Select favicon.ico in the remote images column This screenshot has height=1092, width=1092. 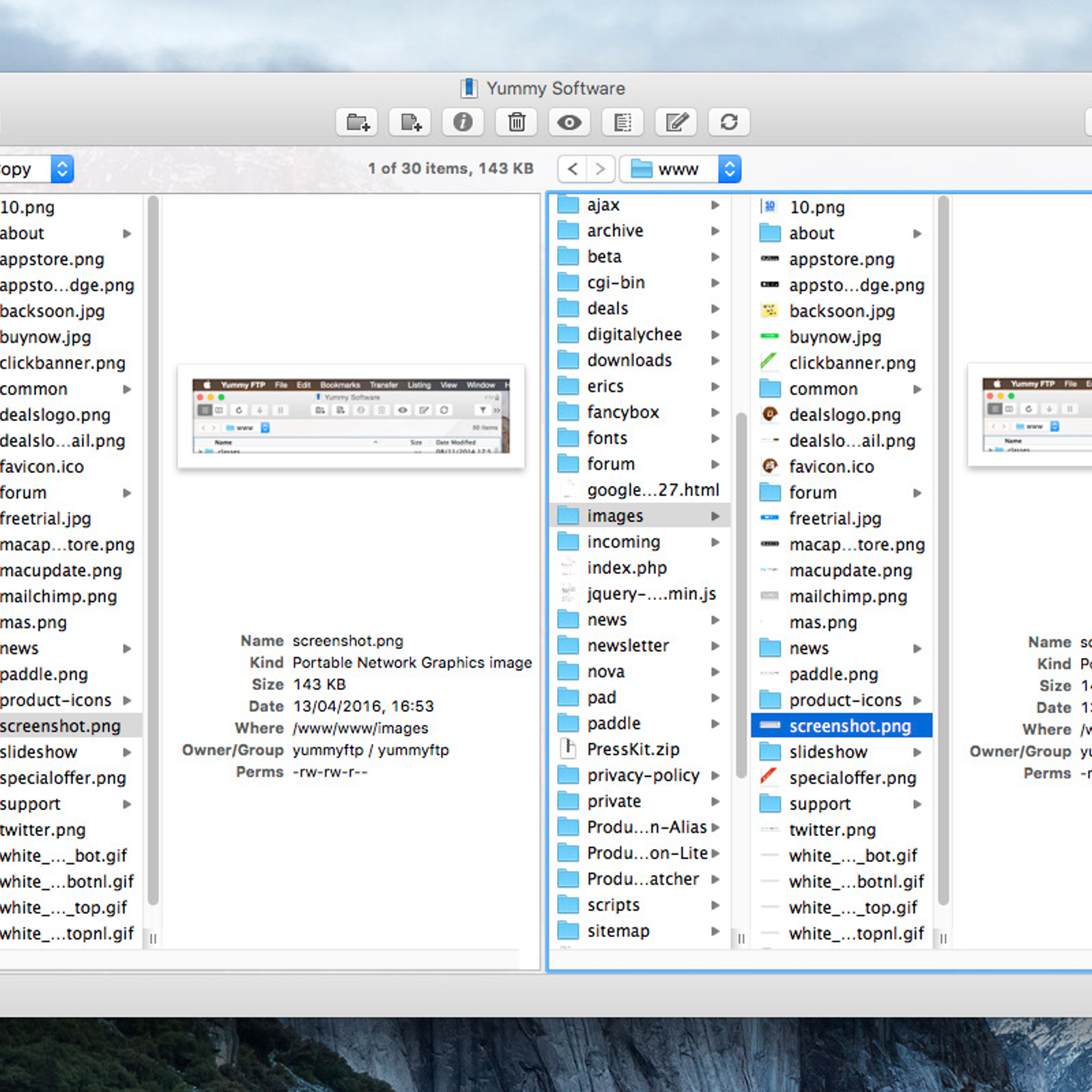tap(831, 467)
